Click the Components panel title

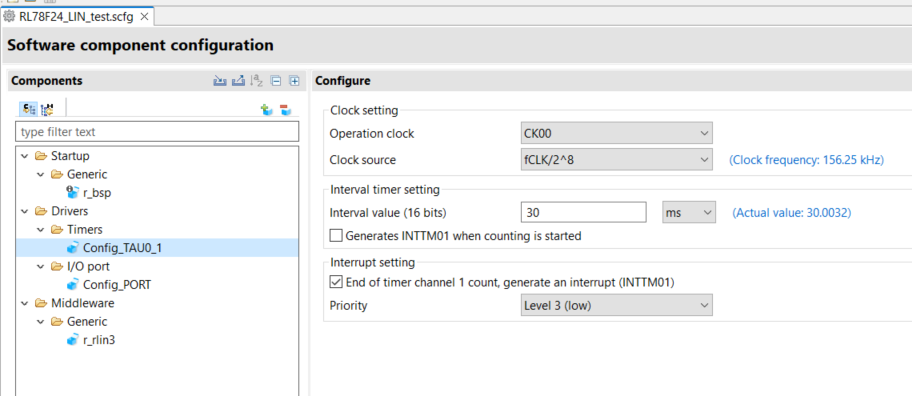pyautogui.click(x=47, y=81)
